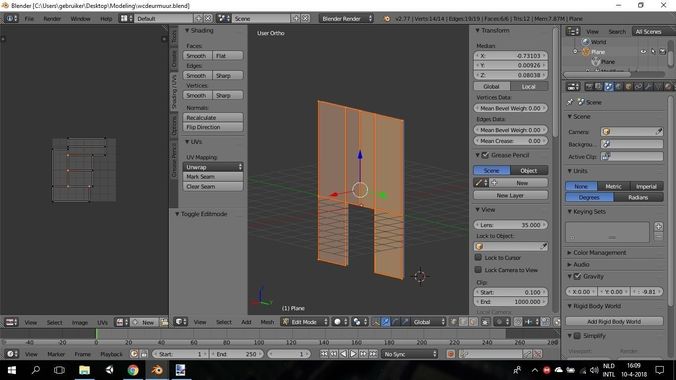Open Chrome from the taskbar
Viewport: 676px width, 380px height.
(133, 370)
